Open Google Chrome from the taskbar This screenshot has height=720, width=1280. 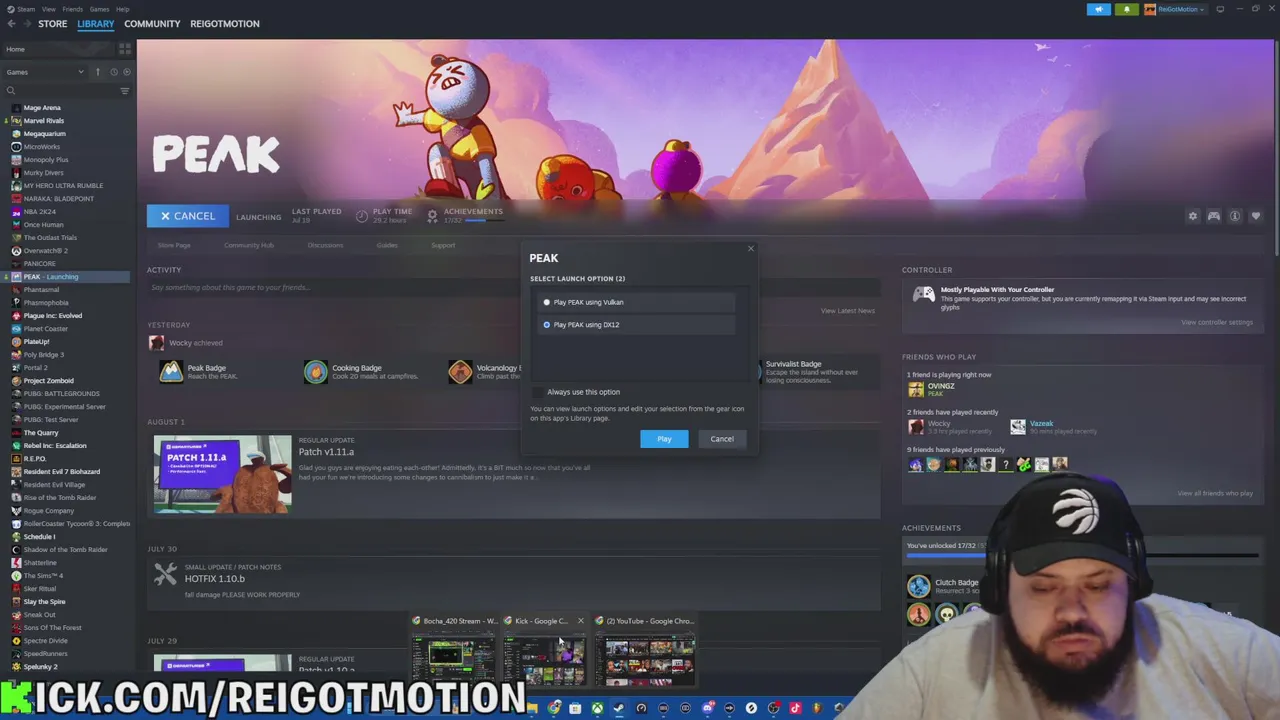554,708
